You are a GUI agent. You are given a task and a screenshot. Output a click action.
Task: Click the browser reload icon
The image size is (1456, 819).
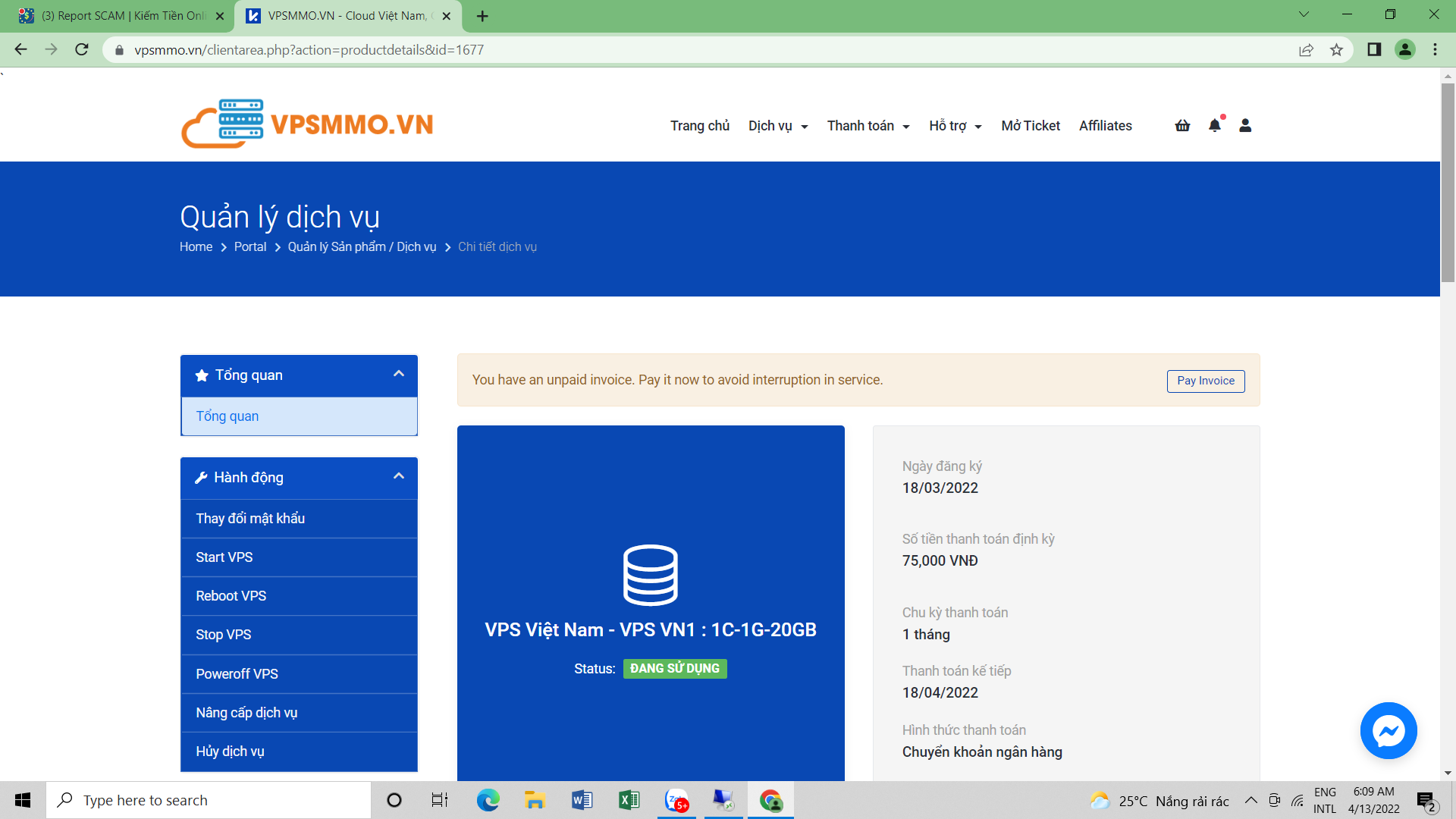[82, 50]
